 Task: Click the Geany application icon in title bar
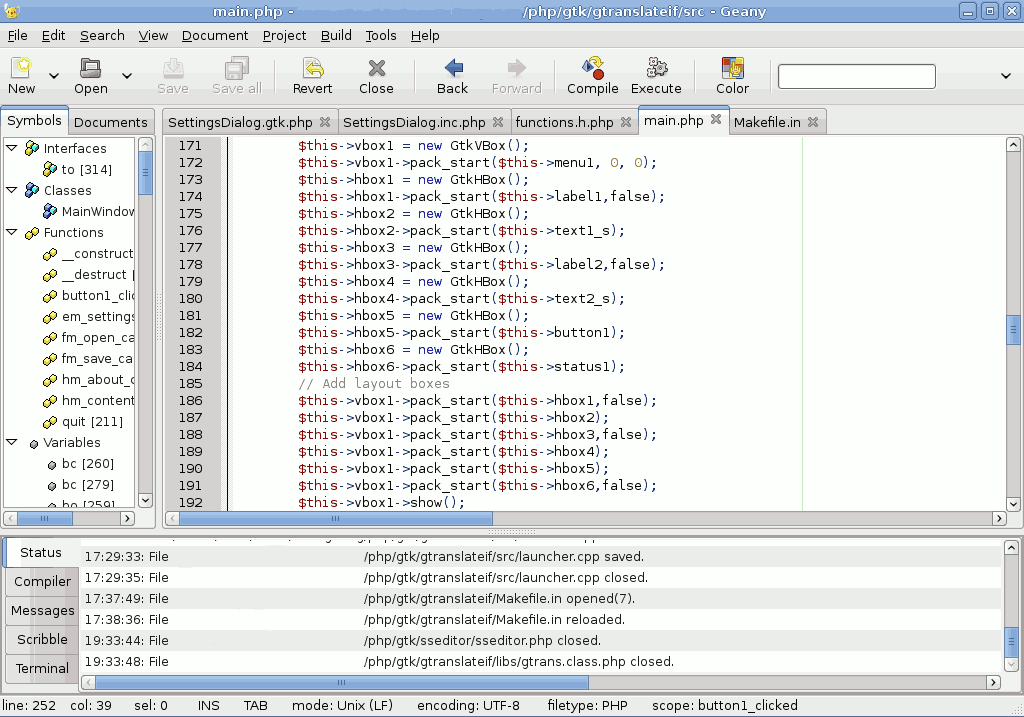[x=12, y=11]
